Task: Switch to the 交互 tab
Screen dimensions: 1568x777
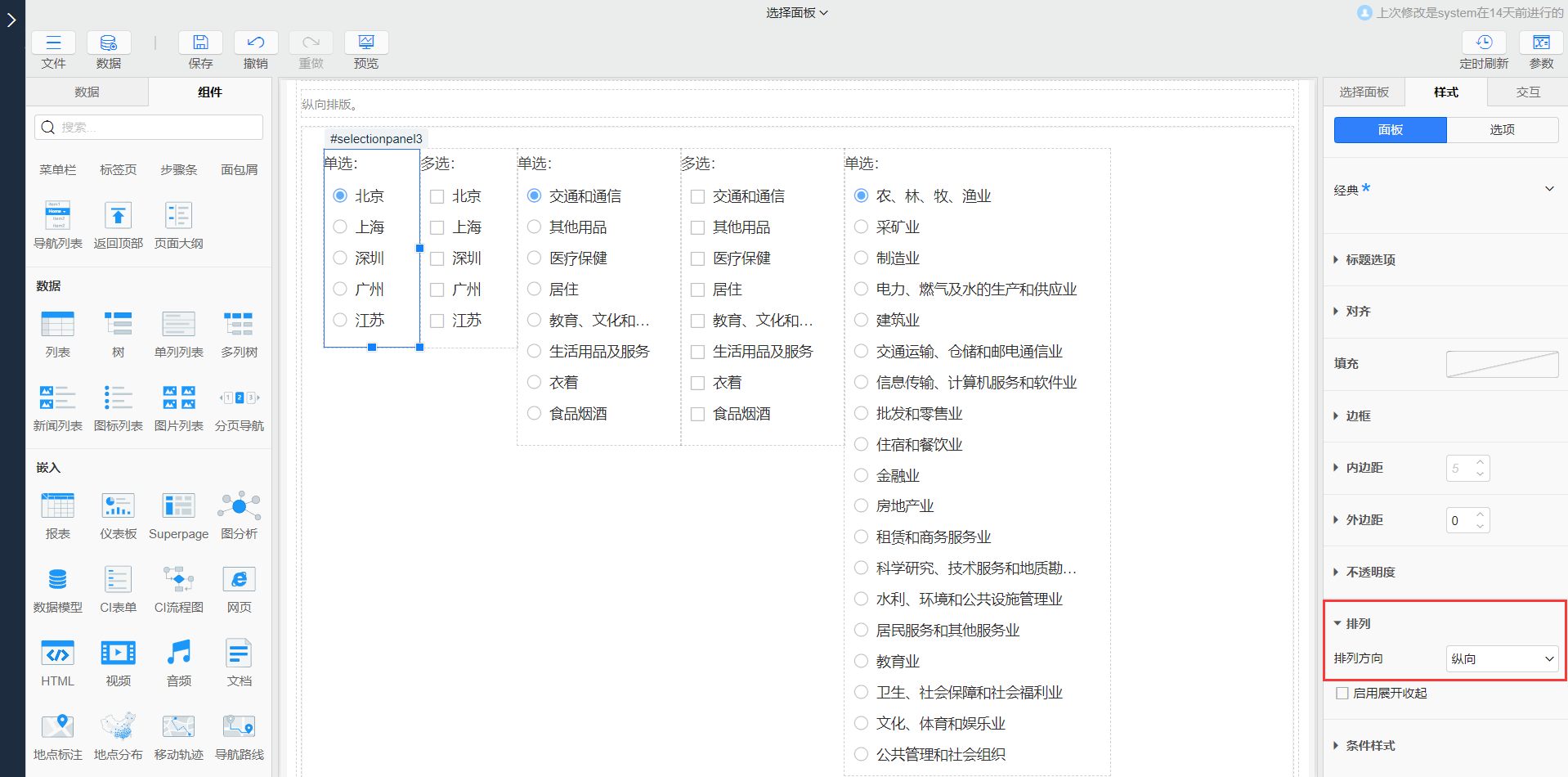Action: (x=1525, y=92)
